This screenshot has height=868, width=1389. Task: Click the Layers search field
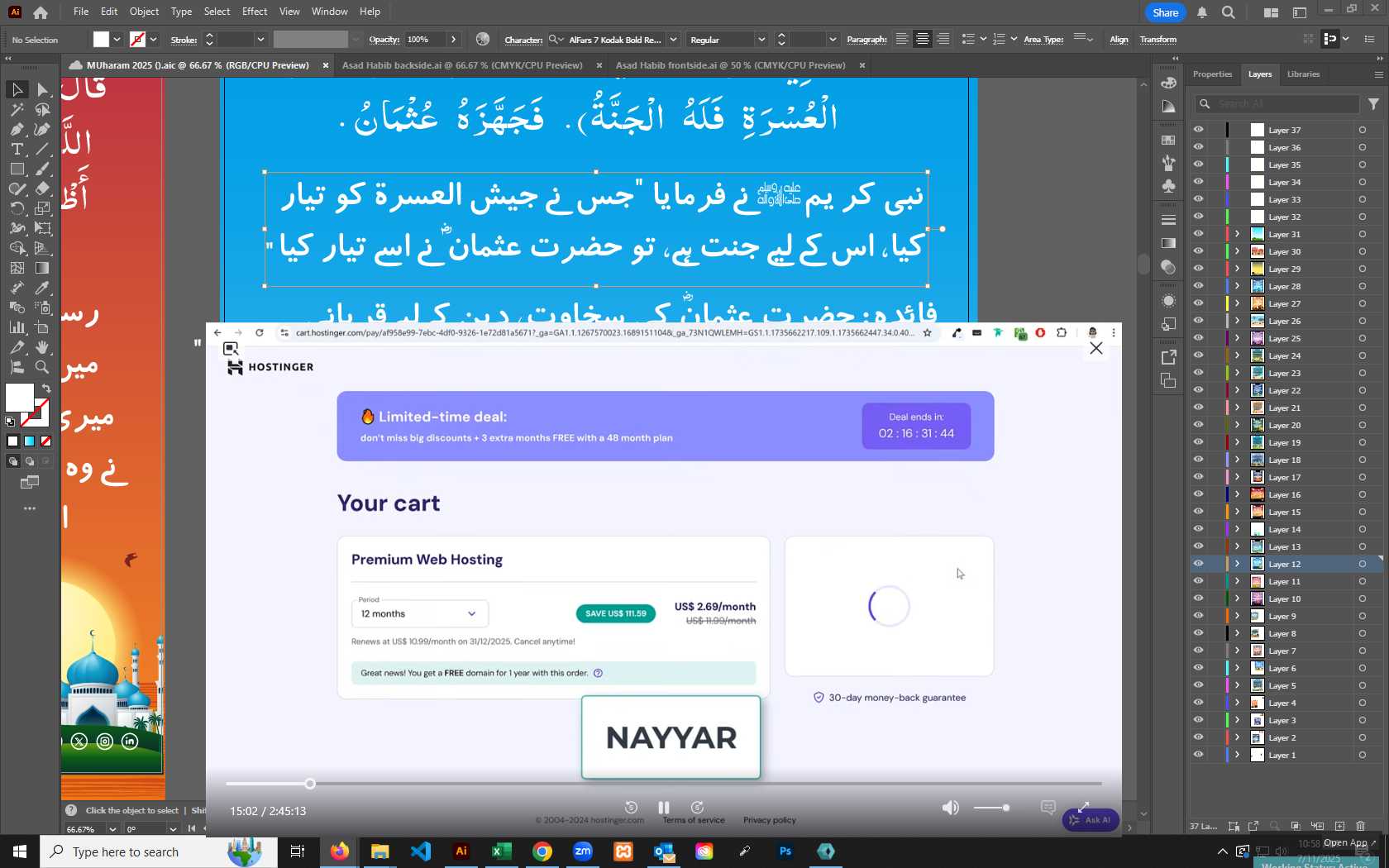[x=1277, y=103]
